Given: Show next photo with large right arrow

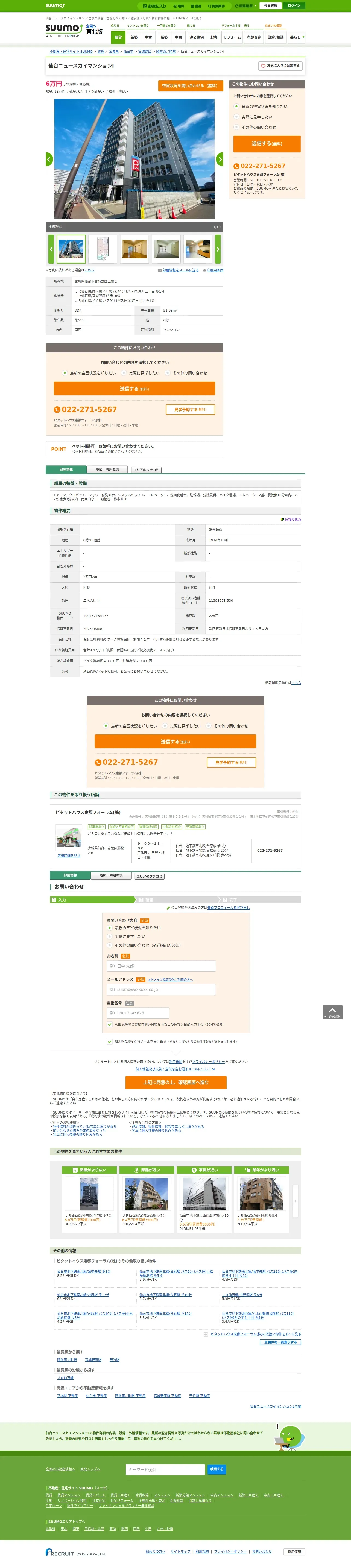Looking at the screenshot, I should pyautogui.click(x=219, y=159).
